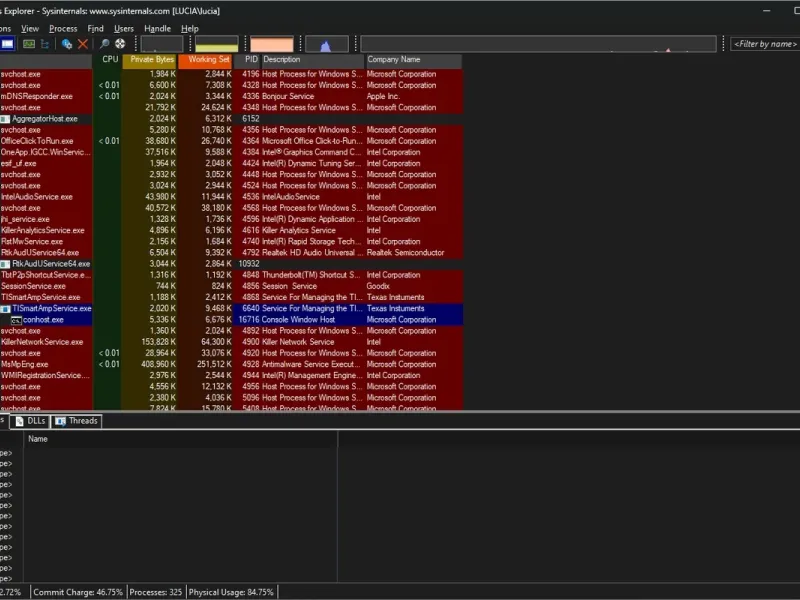Click icon of highlighted TISmartAmpService.exe row

(5, 309)
